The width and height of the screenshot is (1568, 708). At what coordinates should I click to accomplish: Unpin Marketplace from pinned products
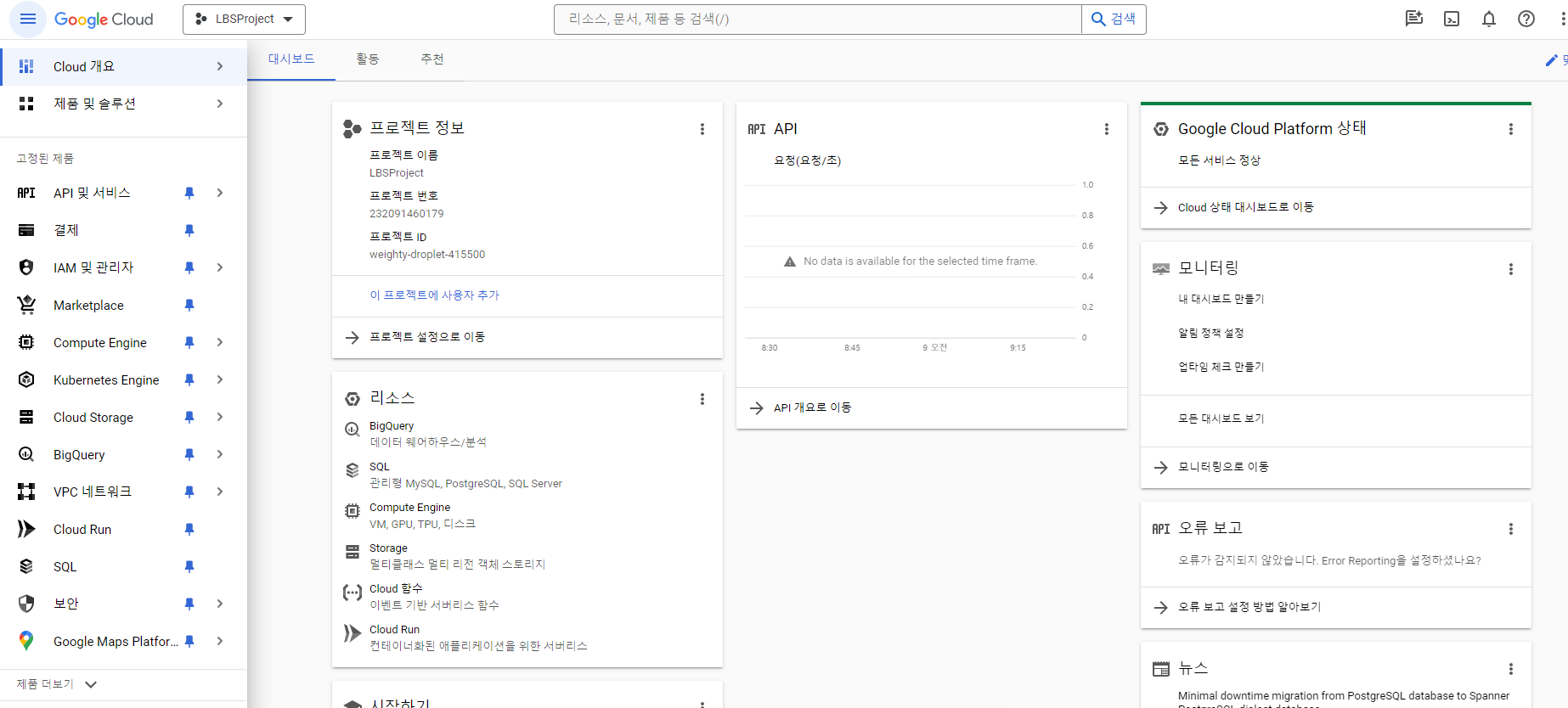(189, 305)
